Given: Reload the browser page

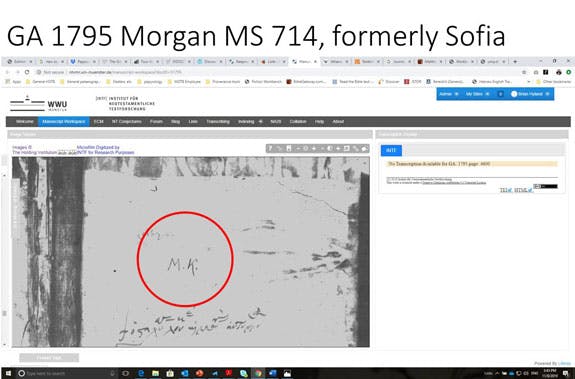Looking at the screenshot, I should (27, 72).
